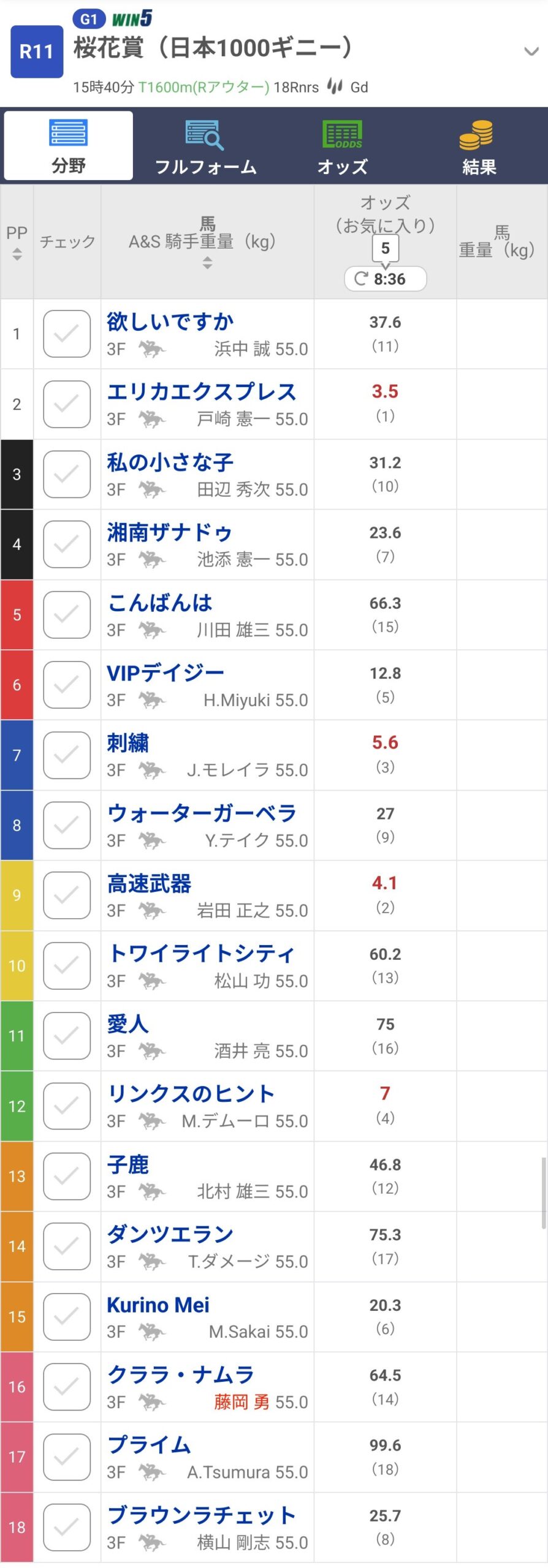The image size is (548, 1568).
Task: Tick the checkbox for 高速武器
Action: click(67, 895)
